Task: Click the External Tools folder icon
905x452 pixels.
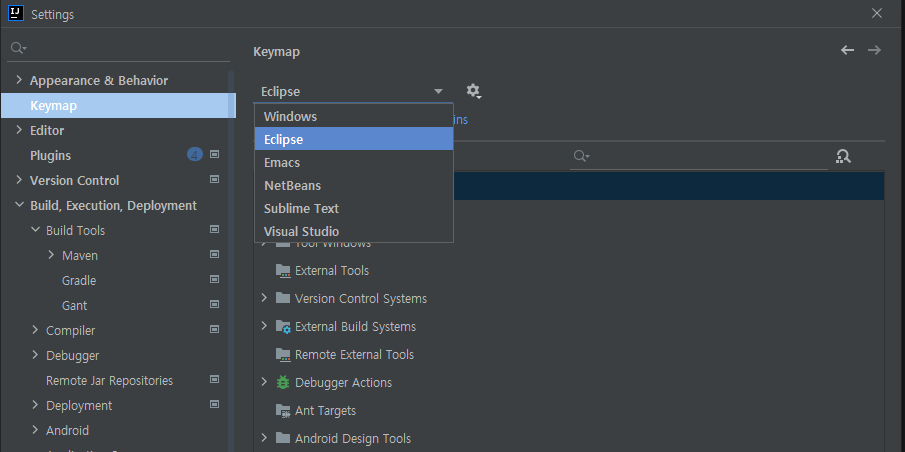Action: [x=283, y=270]
